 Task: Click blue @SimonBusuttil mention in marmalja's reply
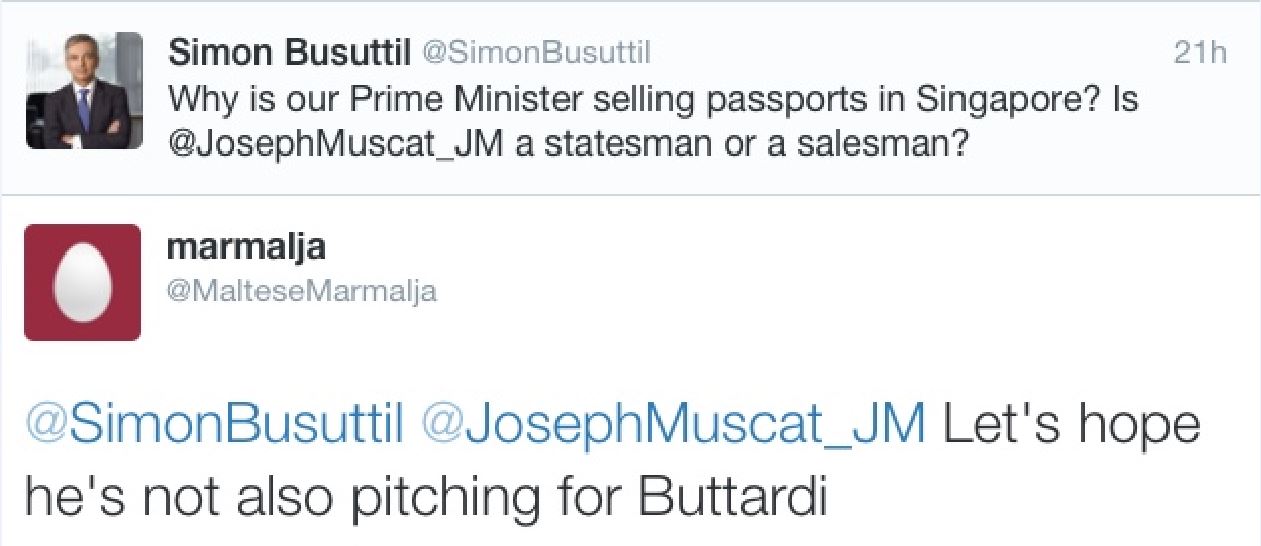tap(214, 425)
